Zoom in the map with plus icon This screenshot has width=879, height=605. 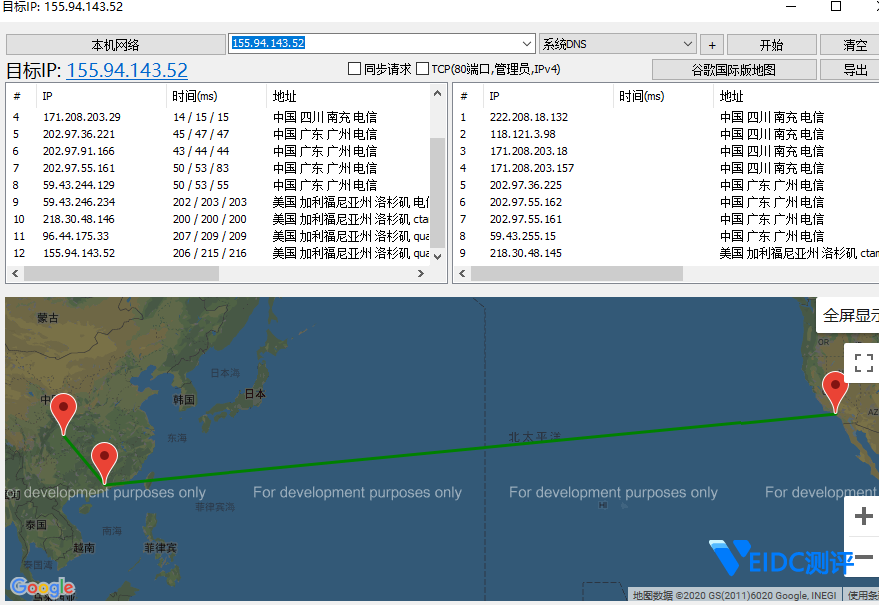(864, 516)
